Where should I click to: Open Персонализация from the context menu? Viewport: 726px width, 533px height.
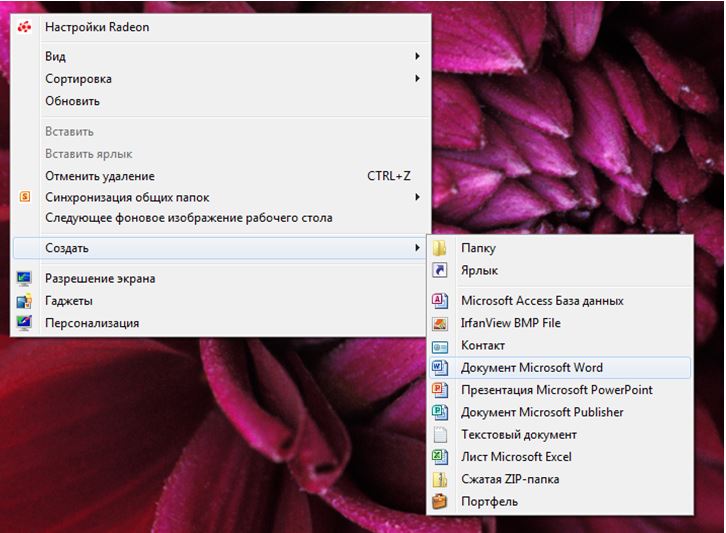(x=92, y=323)
